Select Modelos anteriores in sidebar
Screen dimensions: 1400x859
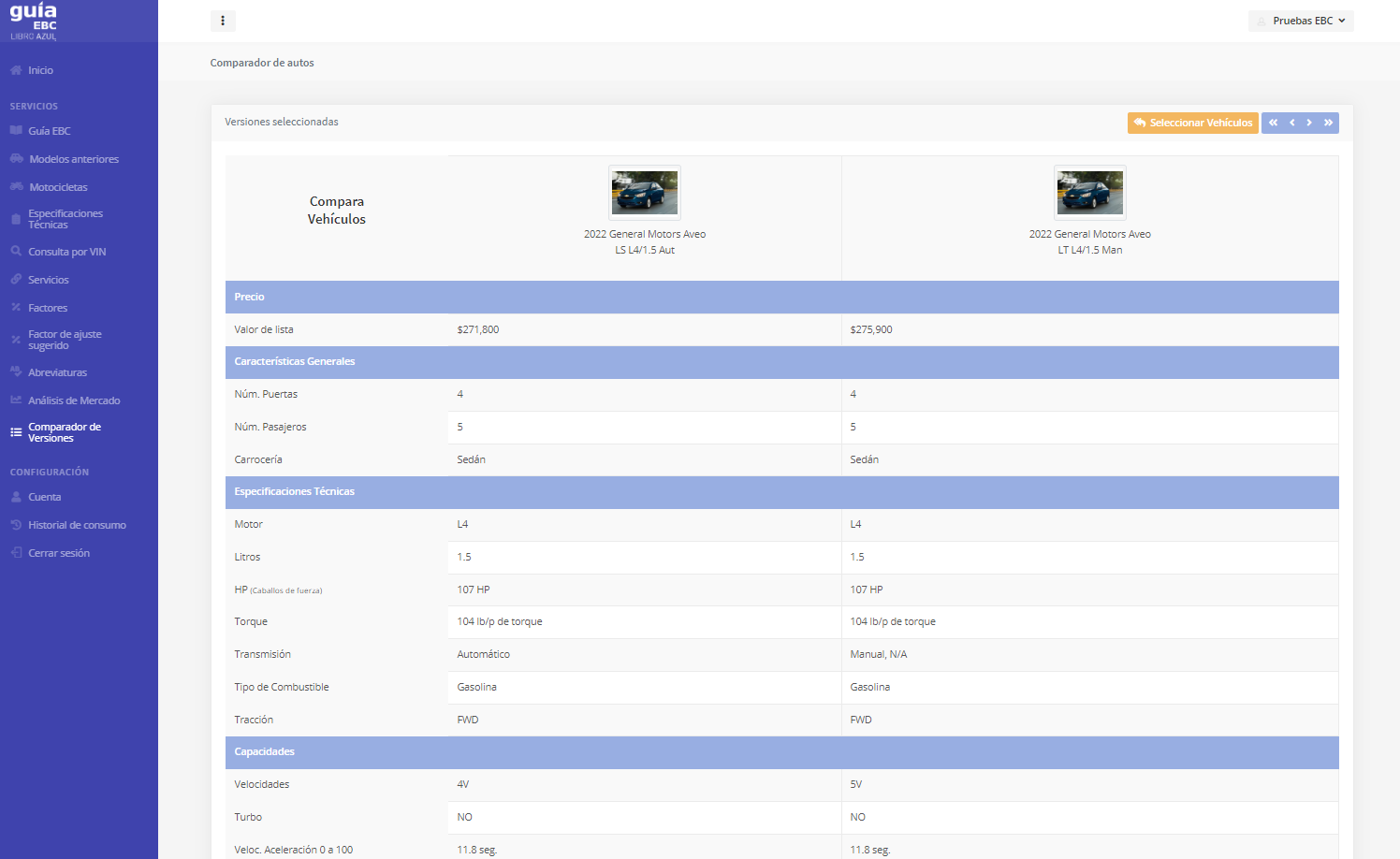click(73, 159)
